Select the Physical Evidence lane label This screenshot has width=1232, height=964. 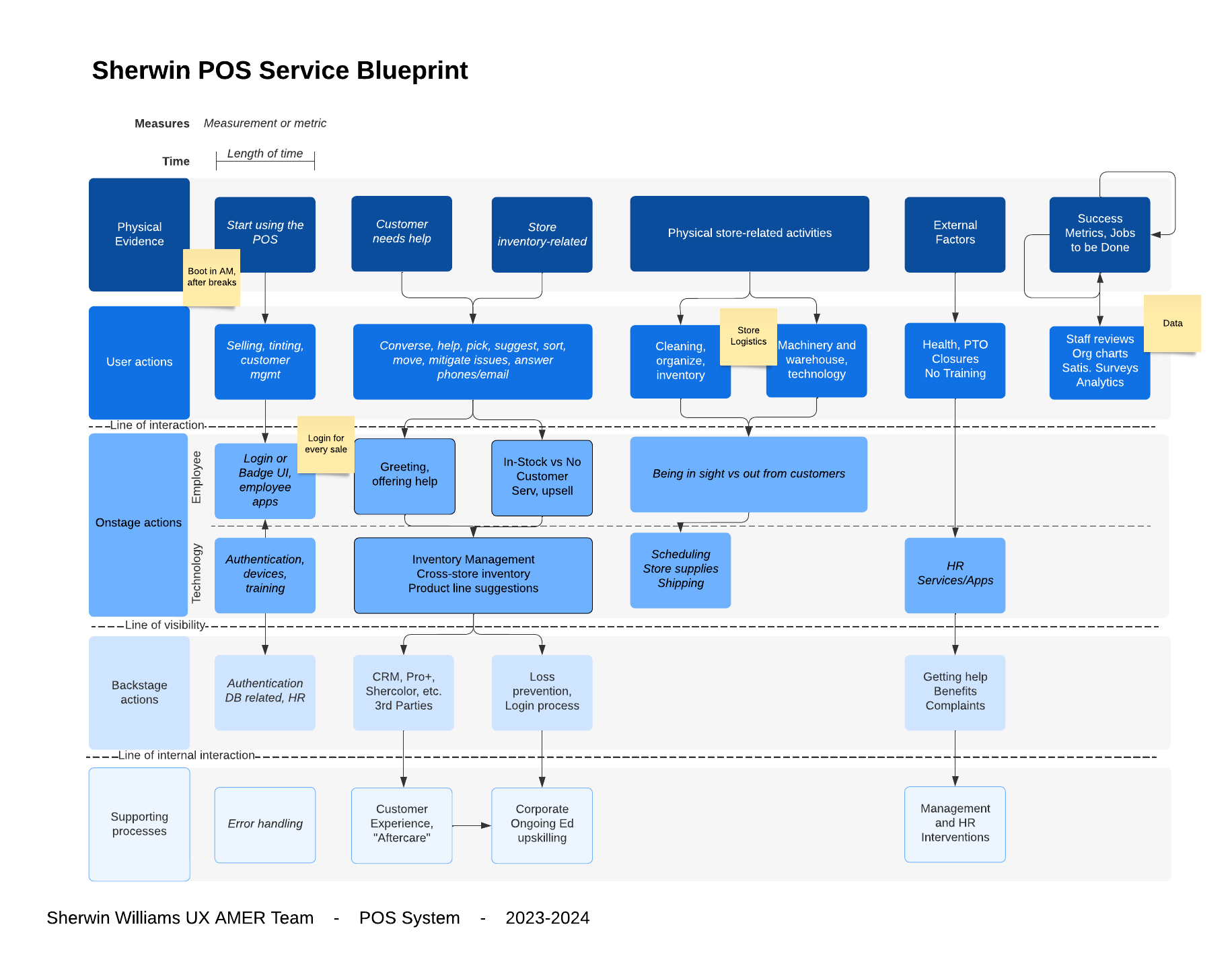pos(139,234)
